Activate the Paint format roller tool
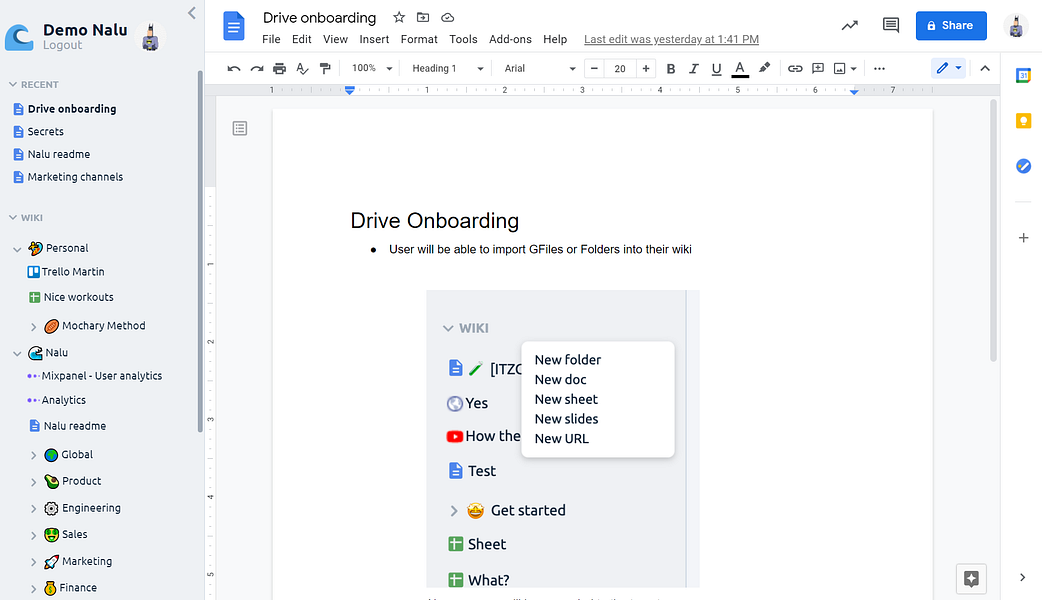The height and width of the screenshot is (600, 1042). pos(325,68)
